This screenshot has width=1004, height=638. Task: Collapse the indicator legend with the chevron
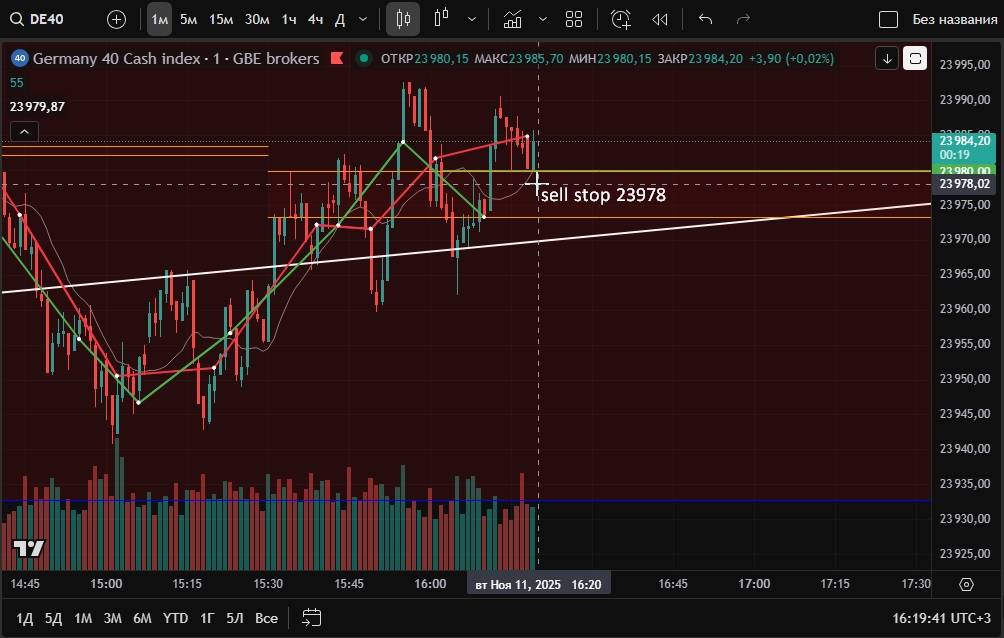tap(23, 131)
